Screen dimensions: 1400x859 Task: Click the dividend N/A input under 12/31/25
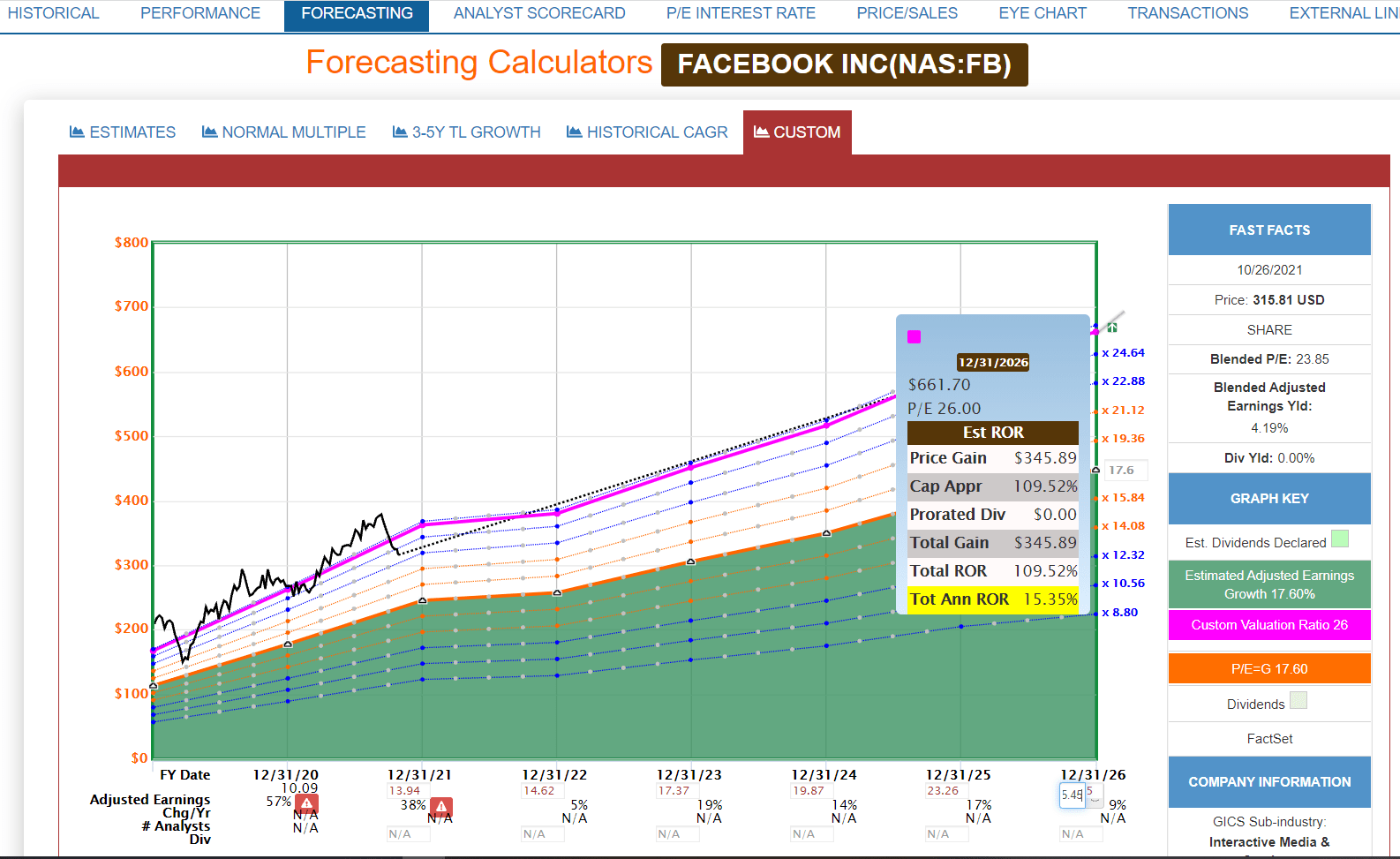(x=947, y=834)
